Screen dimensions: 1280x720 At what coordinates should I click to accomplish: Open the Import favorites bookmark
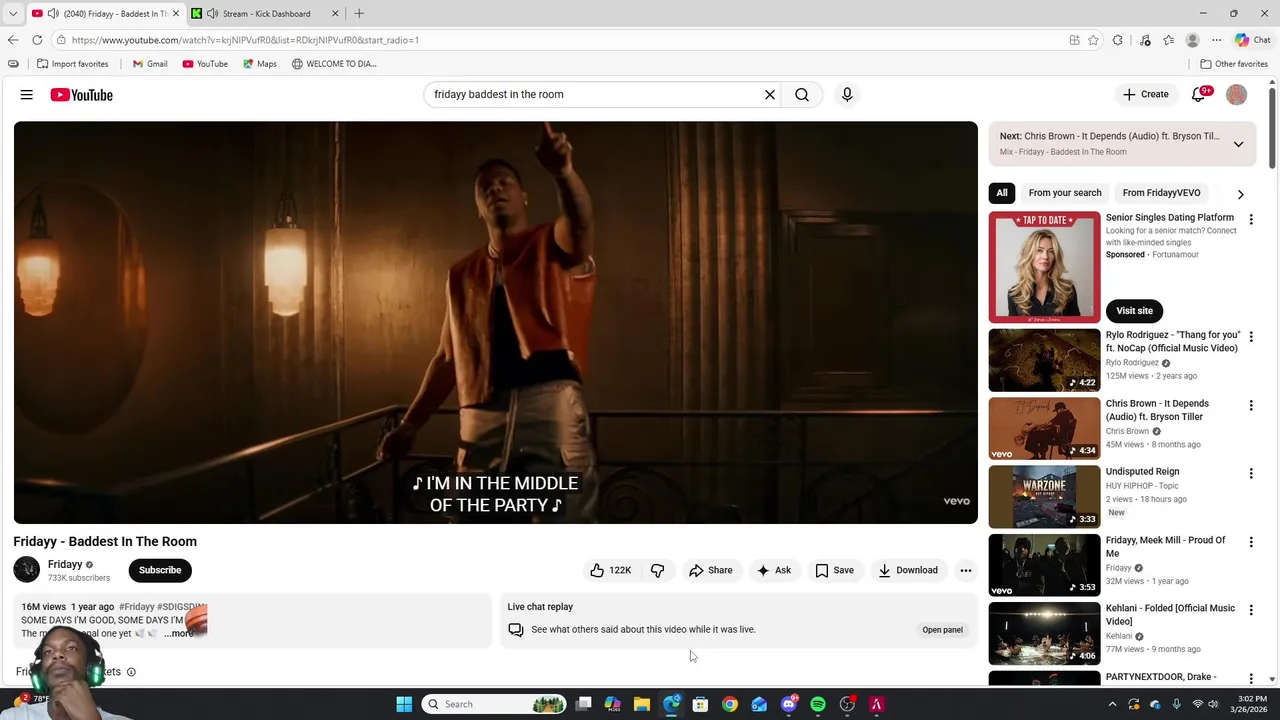[72, 64]
